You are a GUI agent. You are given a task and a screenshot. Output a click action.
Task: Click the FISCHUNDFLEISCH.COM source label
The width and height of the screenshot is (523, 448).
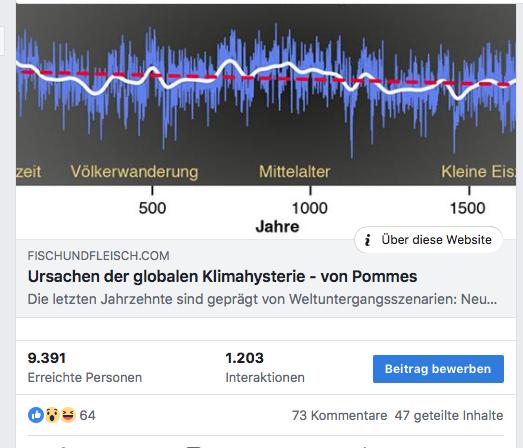point(98,256)
